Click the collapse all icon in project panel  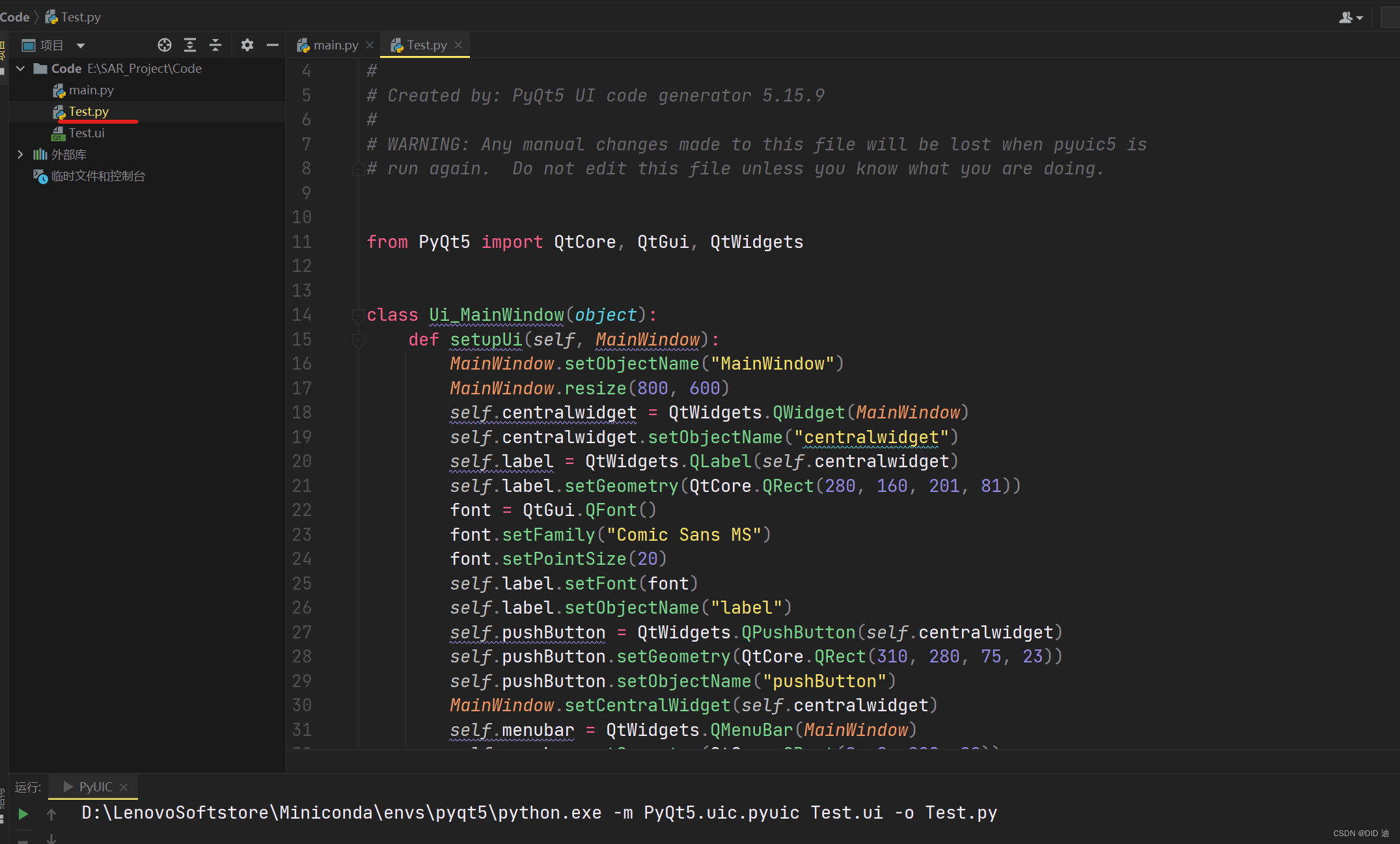click(x=215, y=45)
